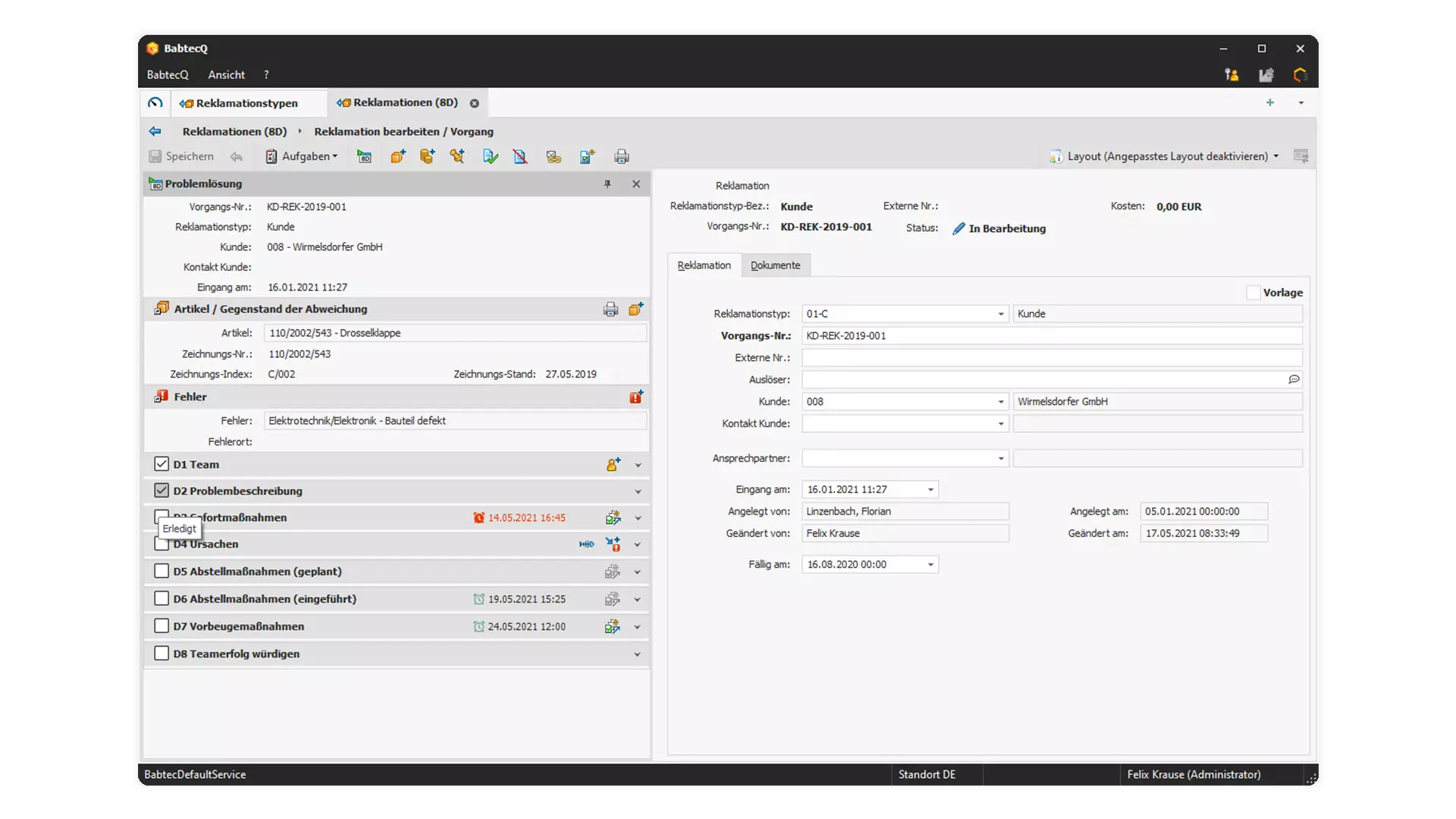Image resolution: width=1456 pixels, height=819 pixels.
Task: Close the Problemlösung panel
Action: tap(636, 184)
